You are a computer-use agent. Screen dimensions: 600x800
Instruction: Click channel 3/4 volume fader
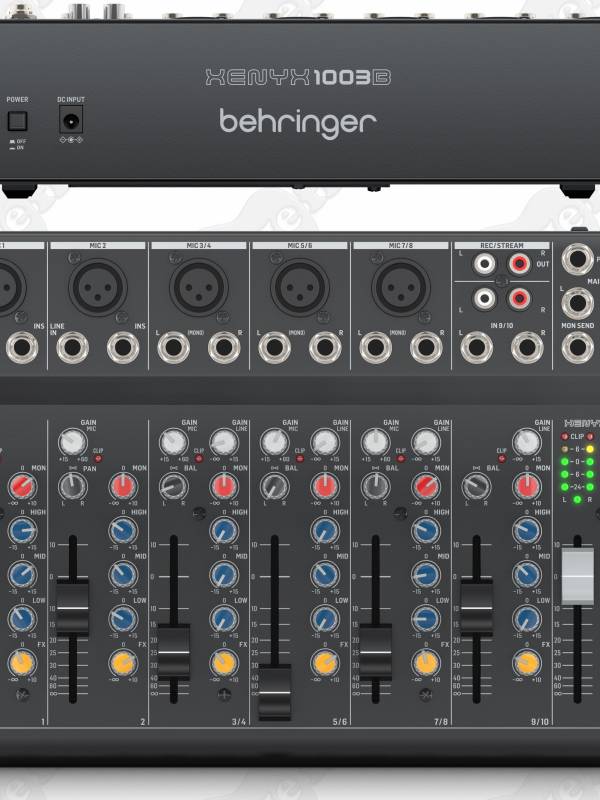[173, 652]
